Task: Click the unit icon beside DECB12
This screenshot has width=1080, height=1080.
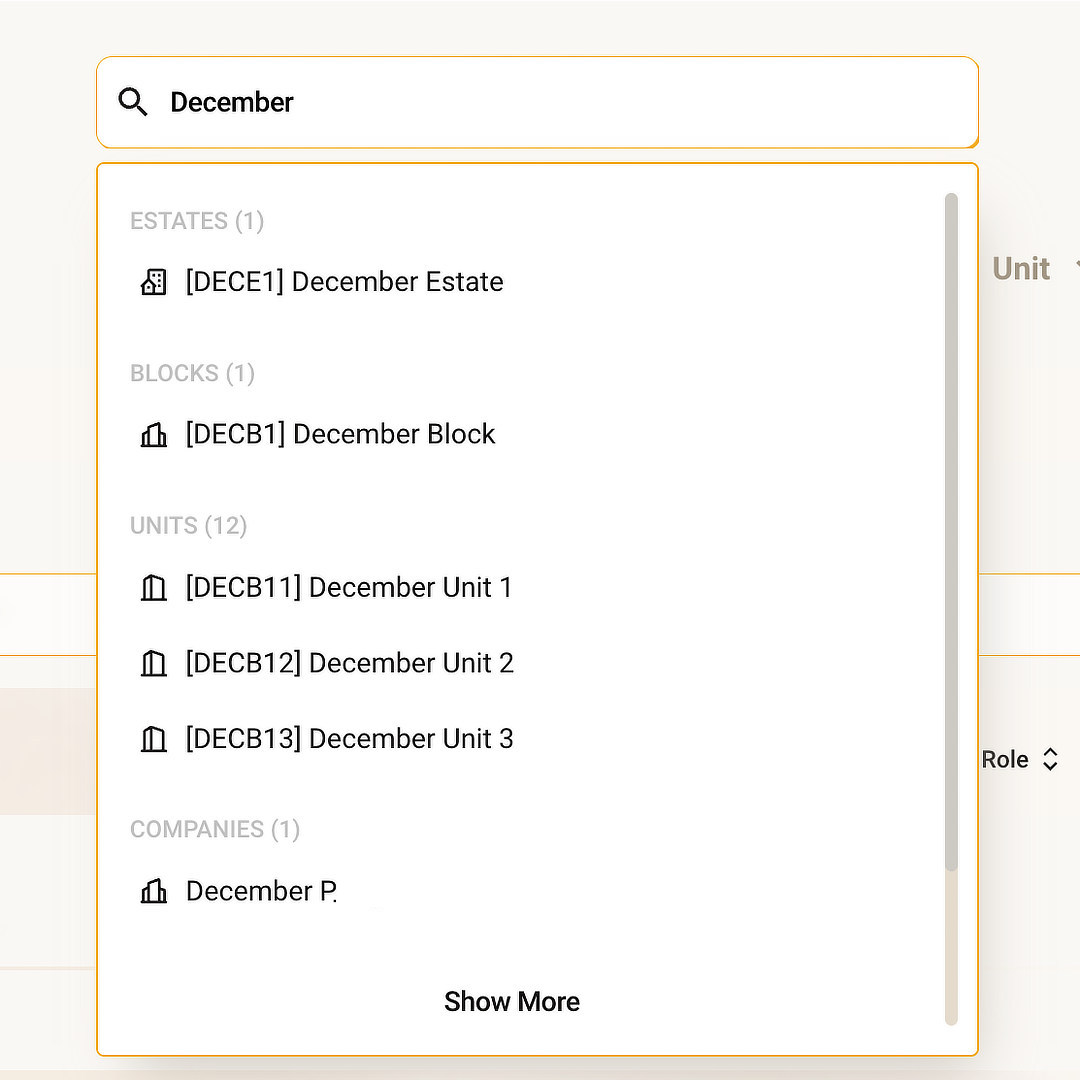Action: (153, 663)
